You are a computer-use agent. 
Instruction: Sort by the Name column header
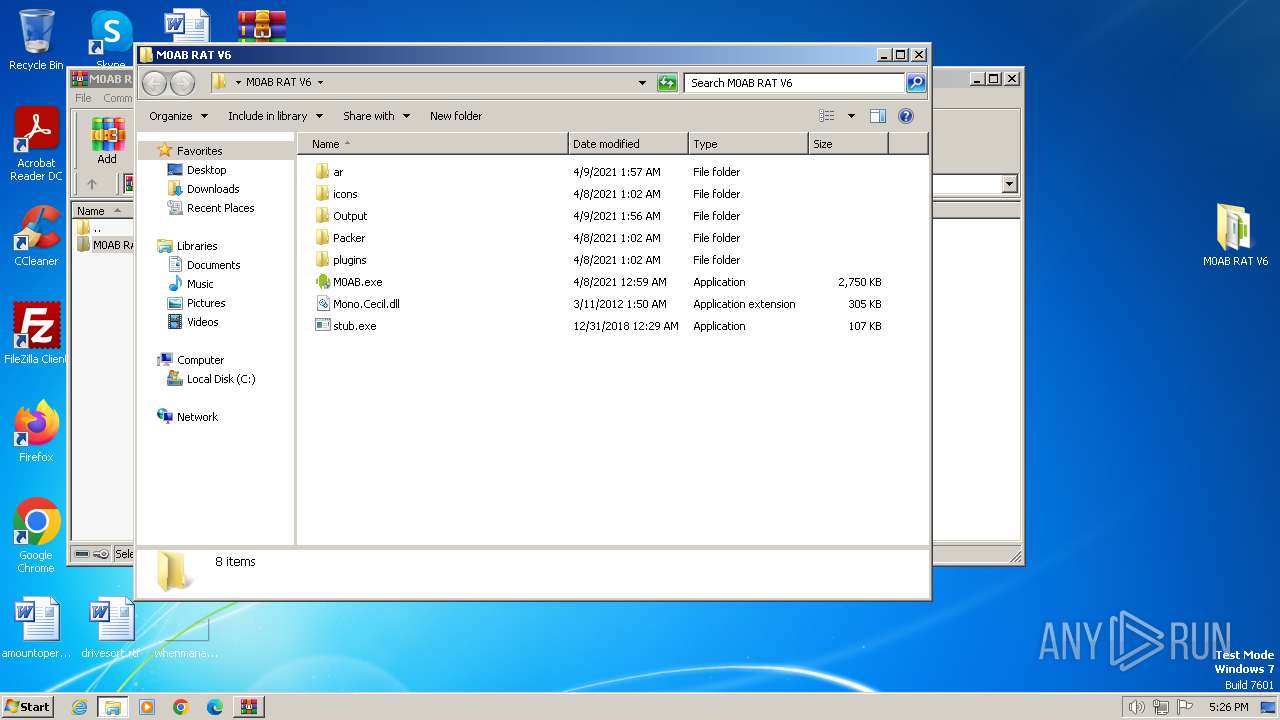pos(432,144)
